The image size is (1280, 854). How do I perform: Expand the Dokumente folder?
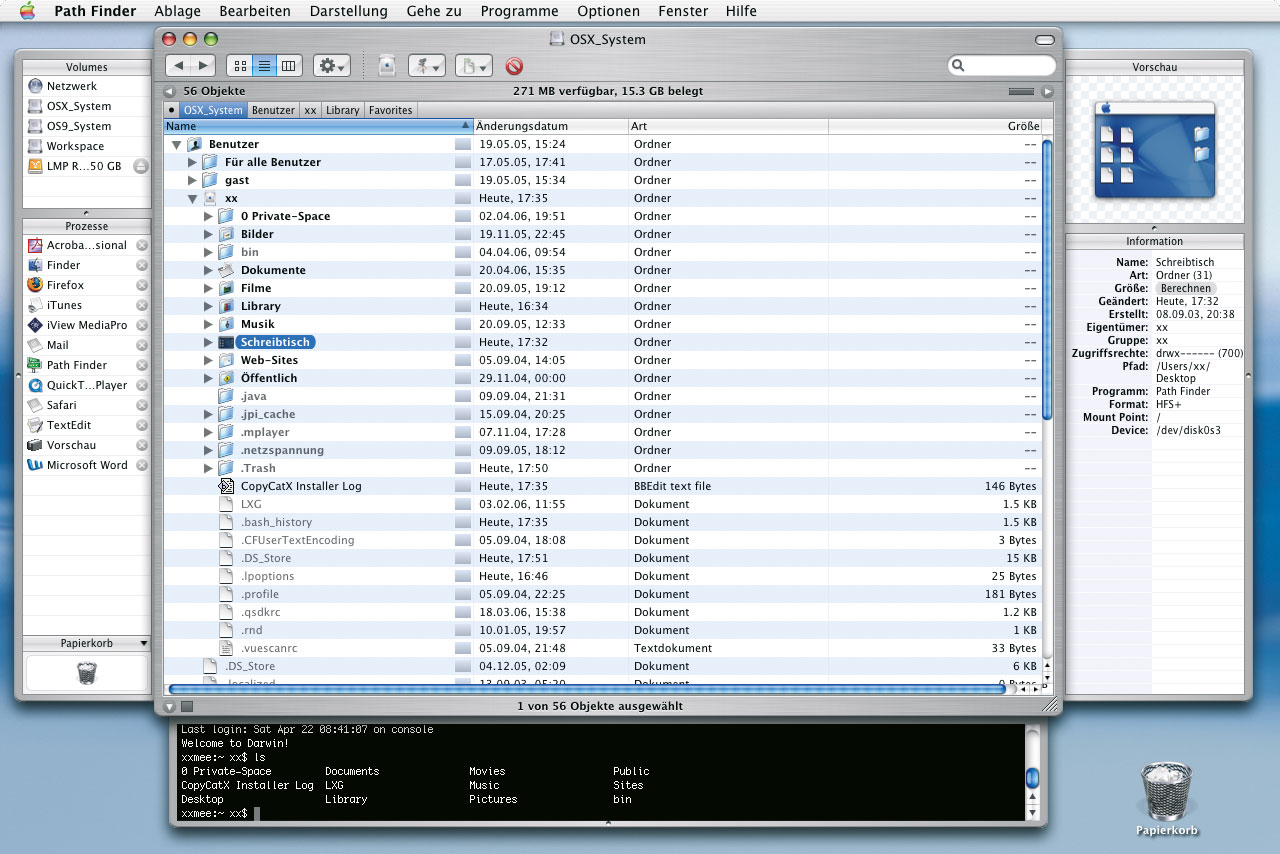208,270
